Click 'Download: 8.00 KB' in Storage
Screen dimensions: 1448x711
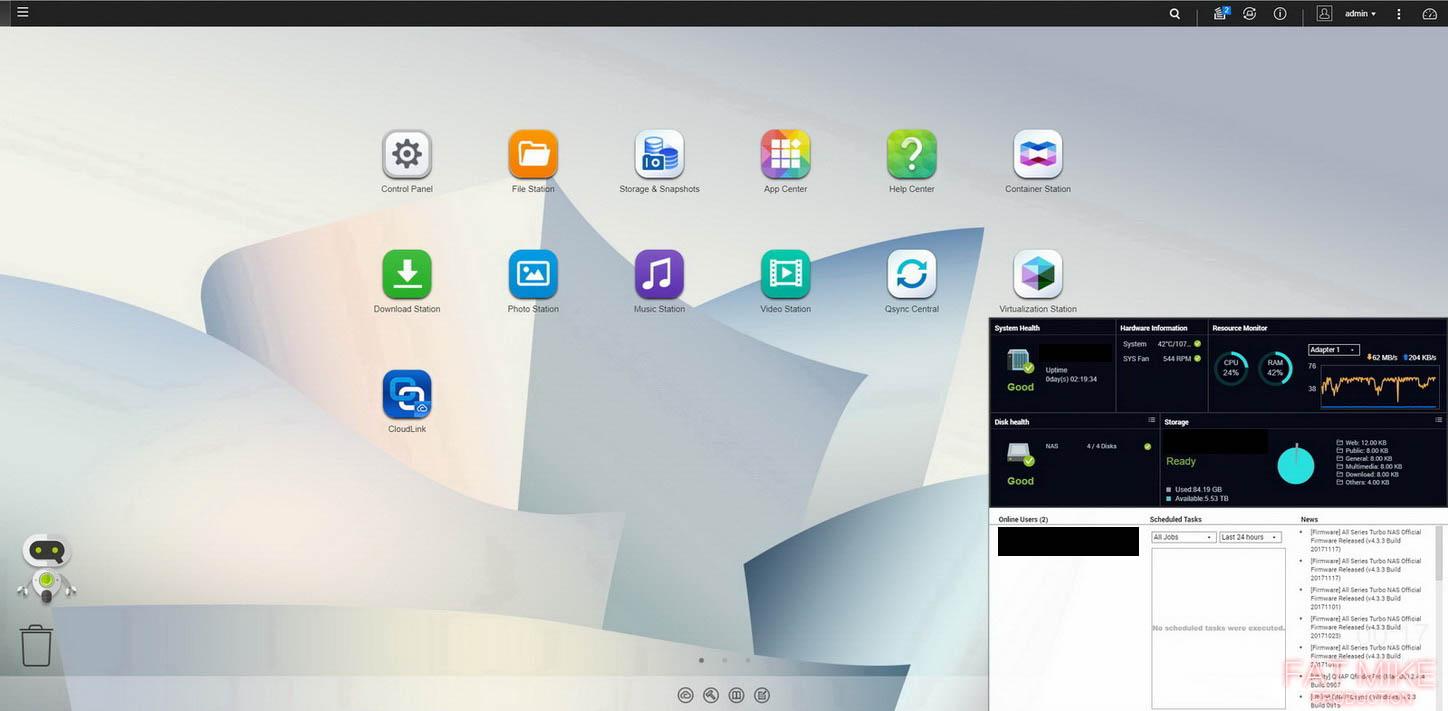pos(1367,475)
